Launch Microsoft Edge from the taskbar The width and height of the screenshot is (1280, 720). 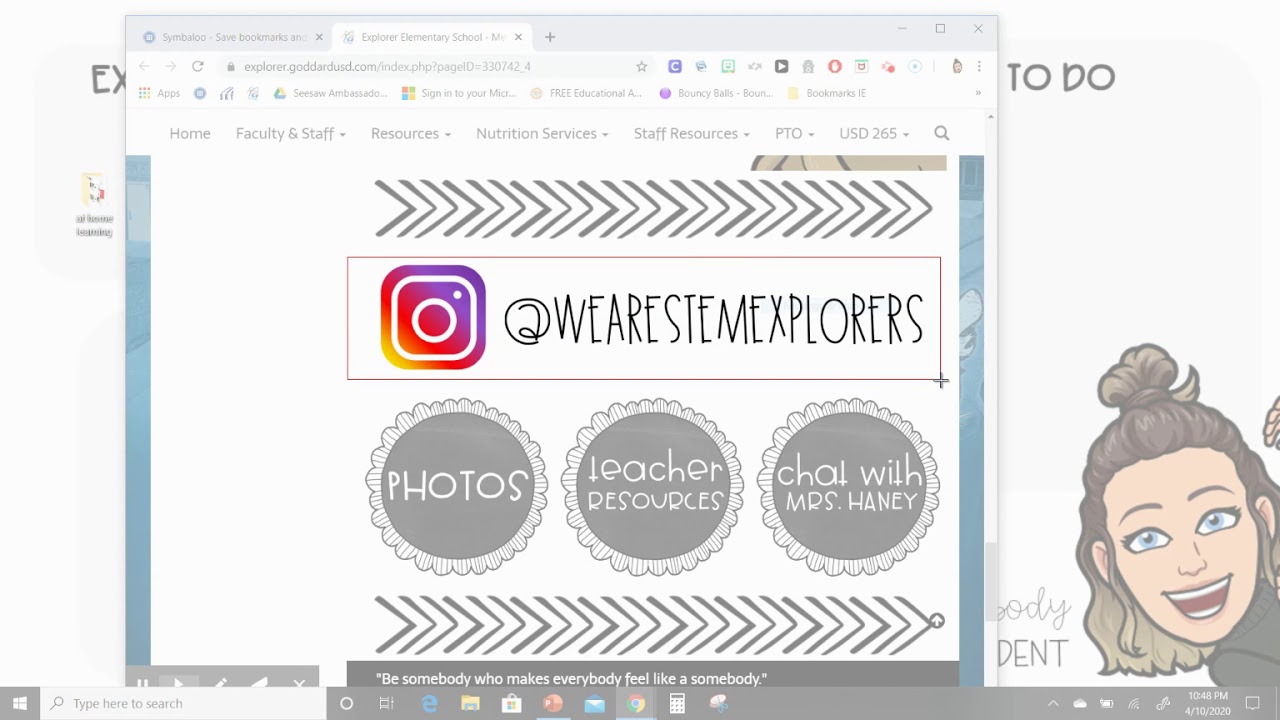(x=429, y=703)
